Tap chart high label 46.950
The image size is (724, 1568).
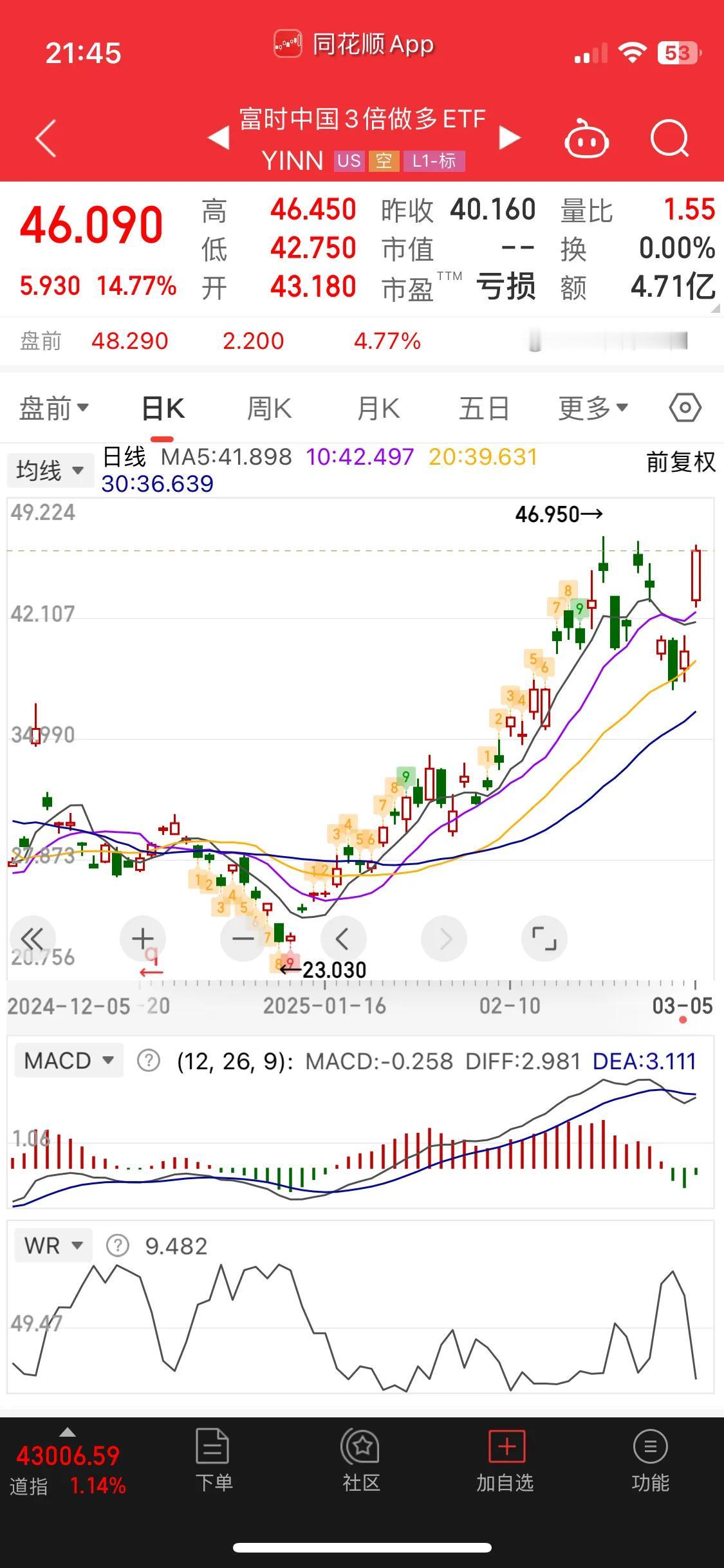(559, 514)
